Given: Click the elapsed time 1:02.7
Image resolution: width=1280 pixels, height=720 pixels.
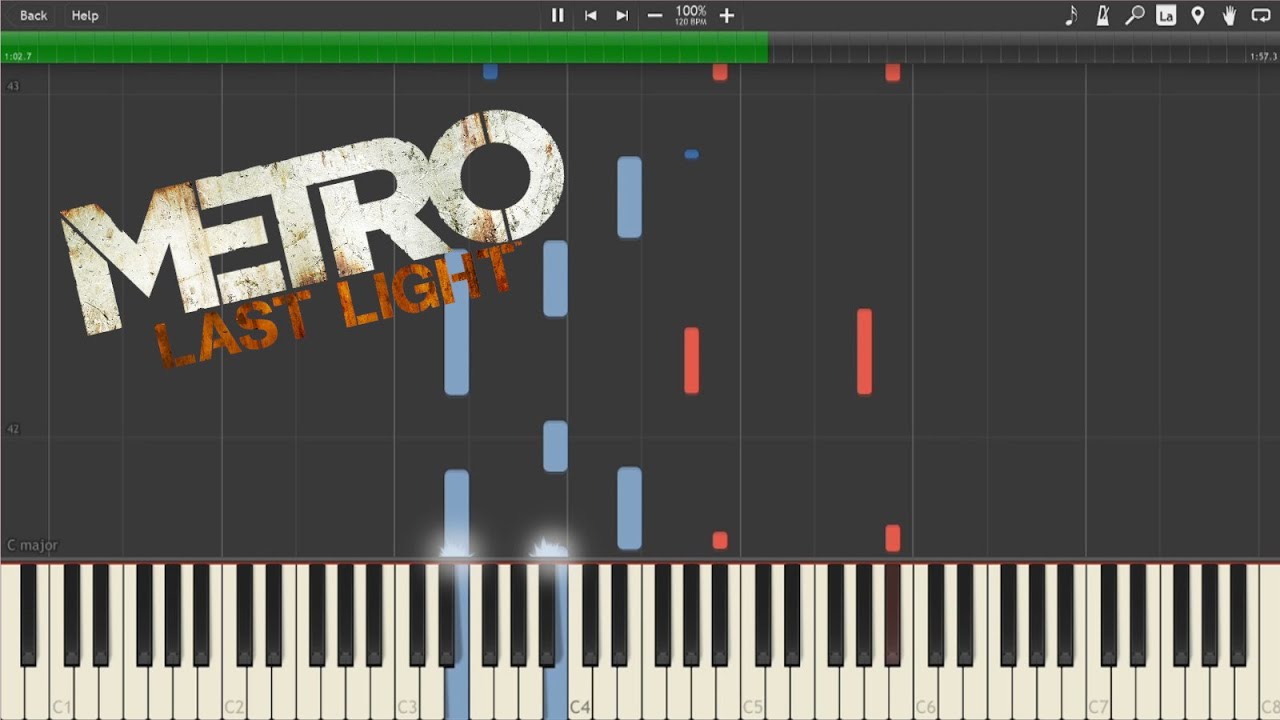Looking at the screenshot, I should coord(18,57).
